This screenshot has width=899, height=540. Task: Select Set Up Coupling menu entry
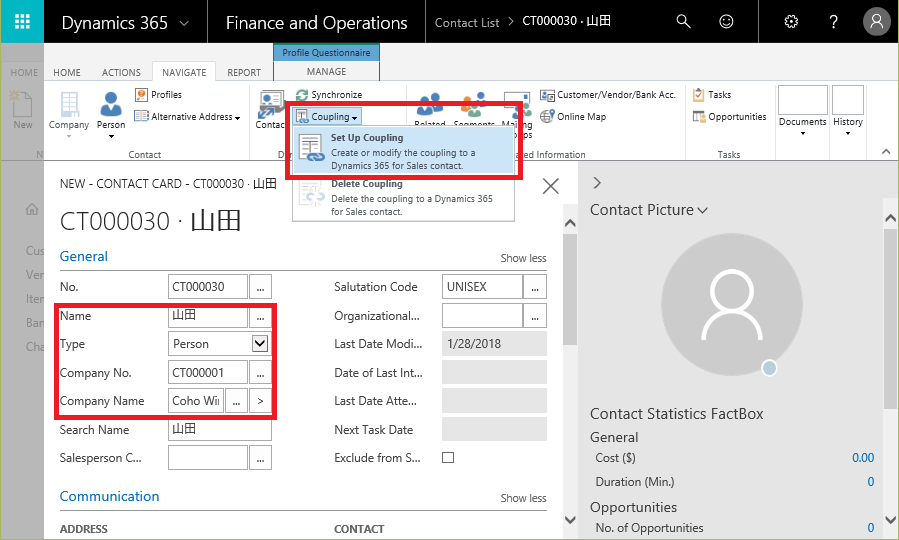click(404, 151)
